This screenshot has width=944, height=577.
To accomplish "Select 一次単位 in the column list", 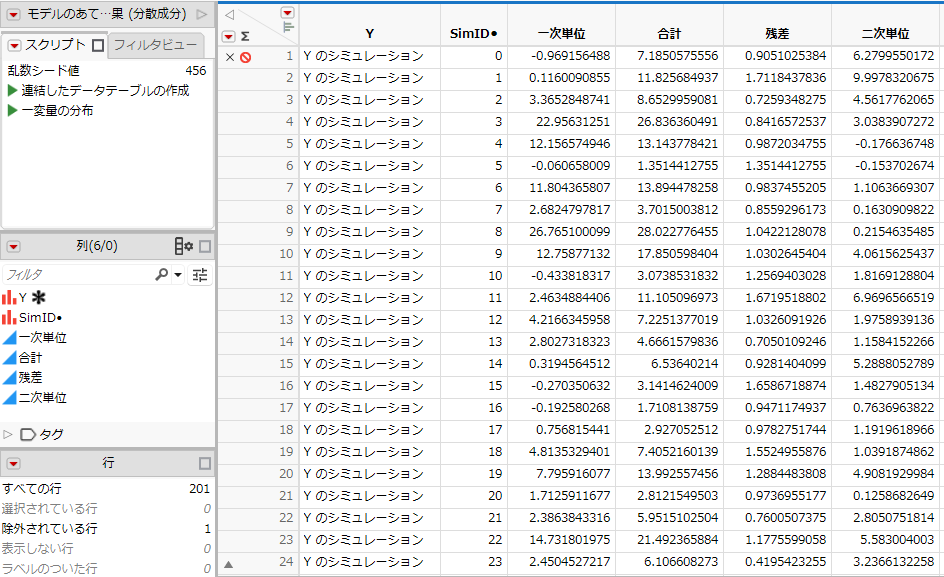I will click(42, 337).
